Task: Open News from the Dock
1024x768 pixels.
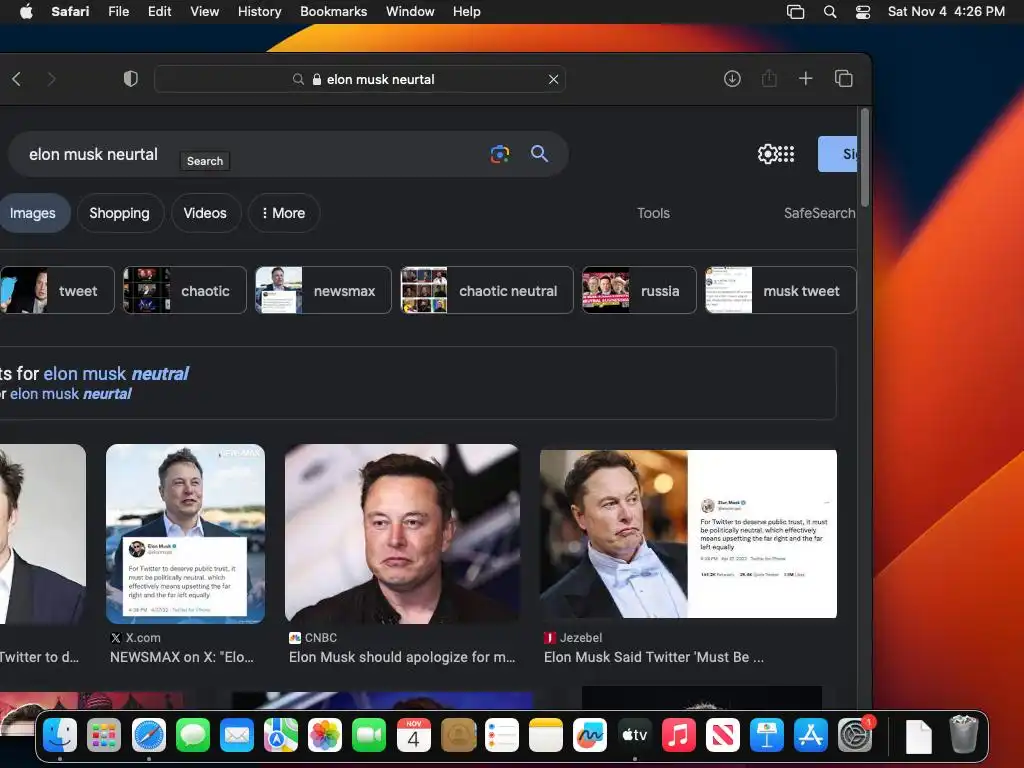Action: click(x=722, y=735)
